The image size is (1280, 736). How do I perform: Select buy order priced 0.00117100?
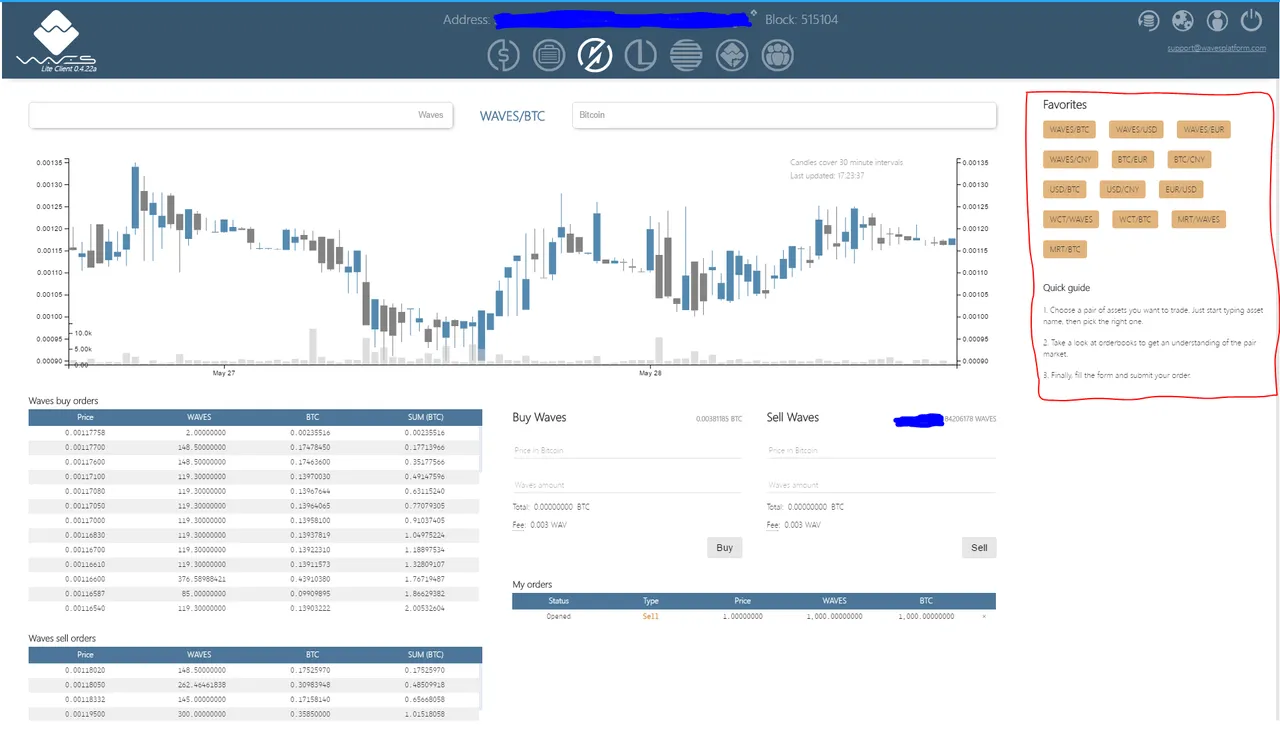pos(255,477)
